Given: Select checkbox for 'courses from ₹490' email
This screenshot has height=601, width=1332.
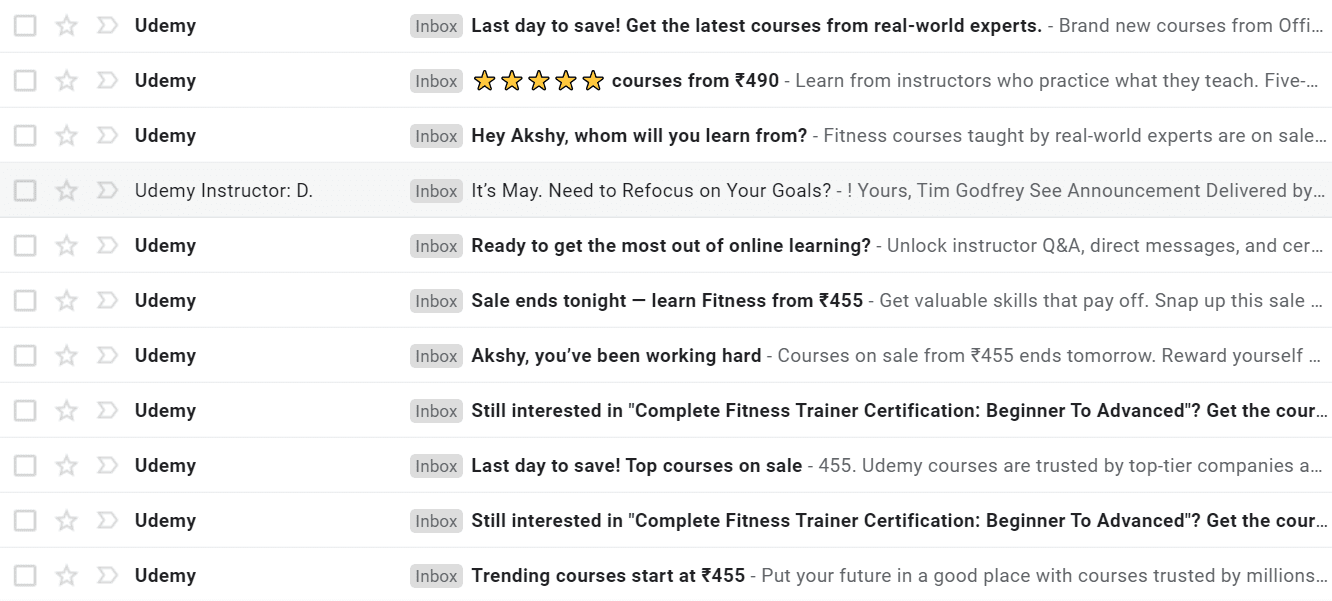Looking at the screenshot, I should (26, 81).
